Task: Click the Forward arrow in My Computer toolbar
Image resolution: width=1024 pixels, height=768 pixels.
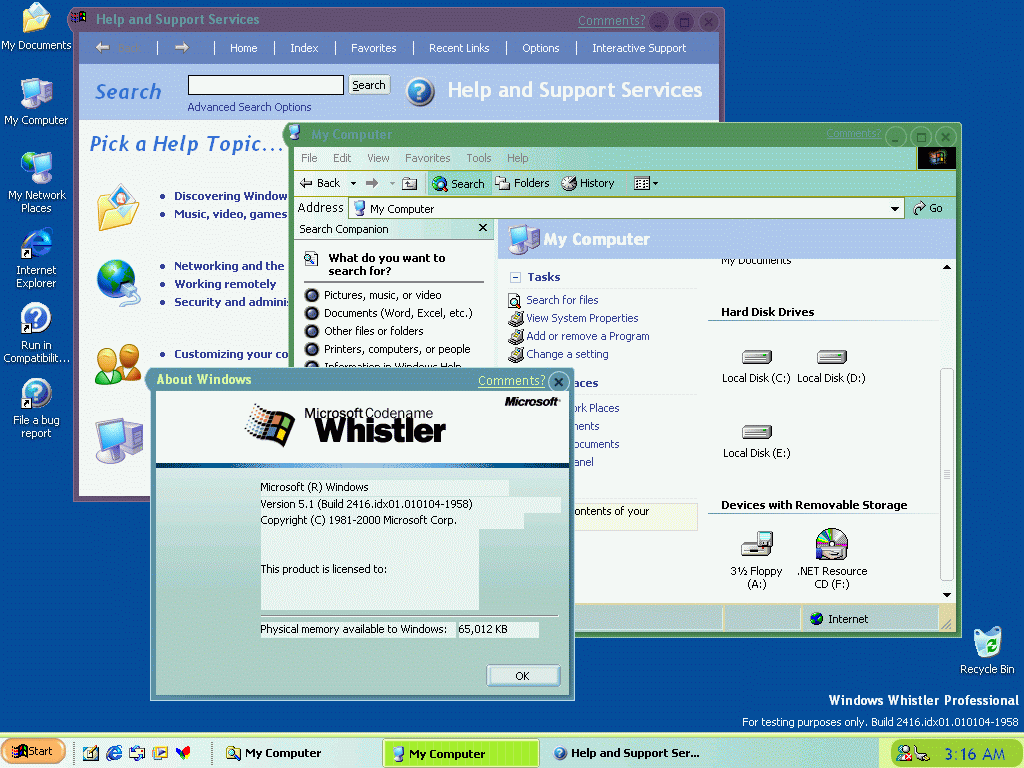Action: tap(372, 184)
